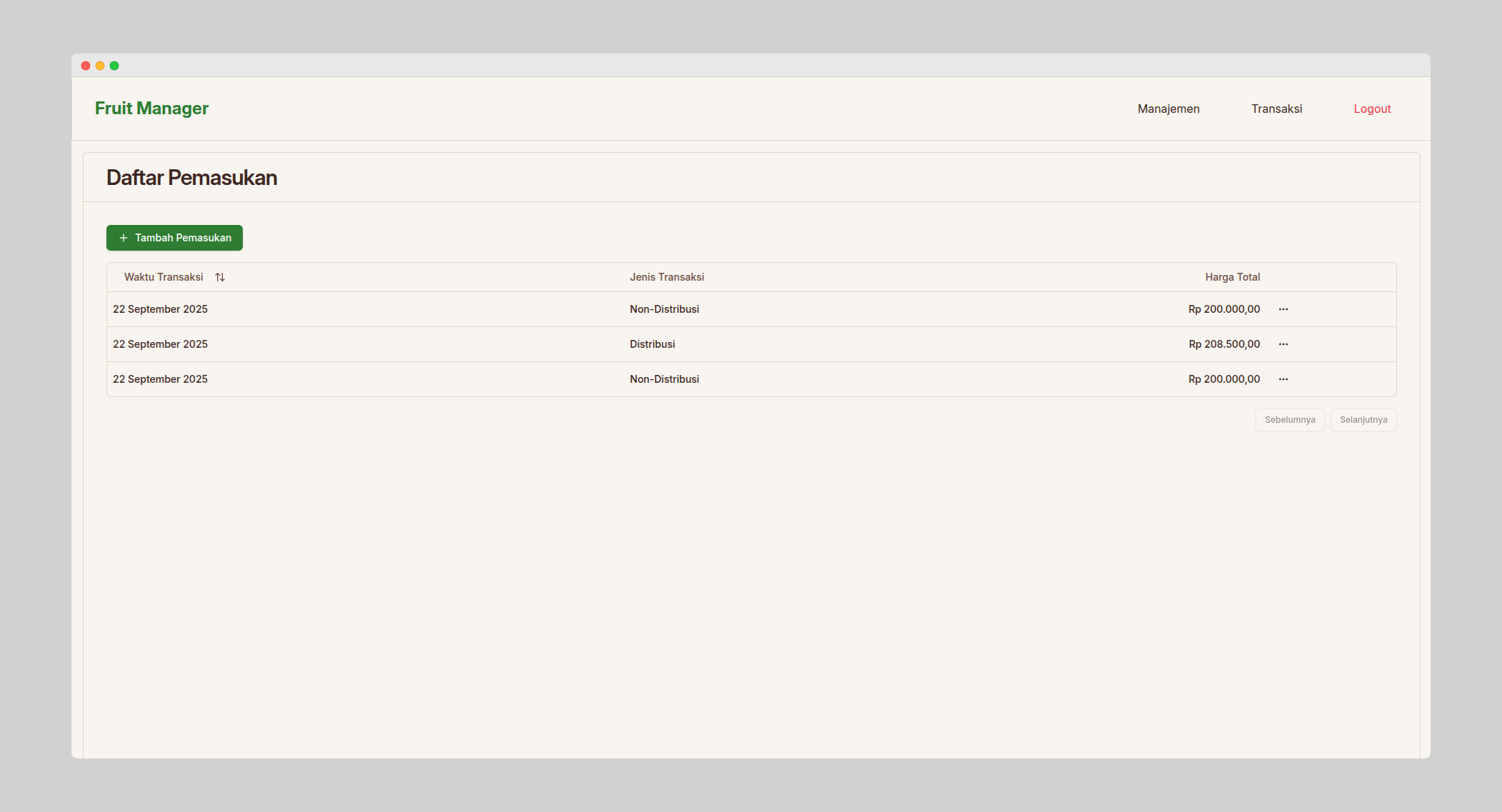Select the first 22 September 2025 row

coord(160,309)
